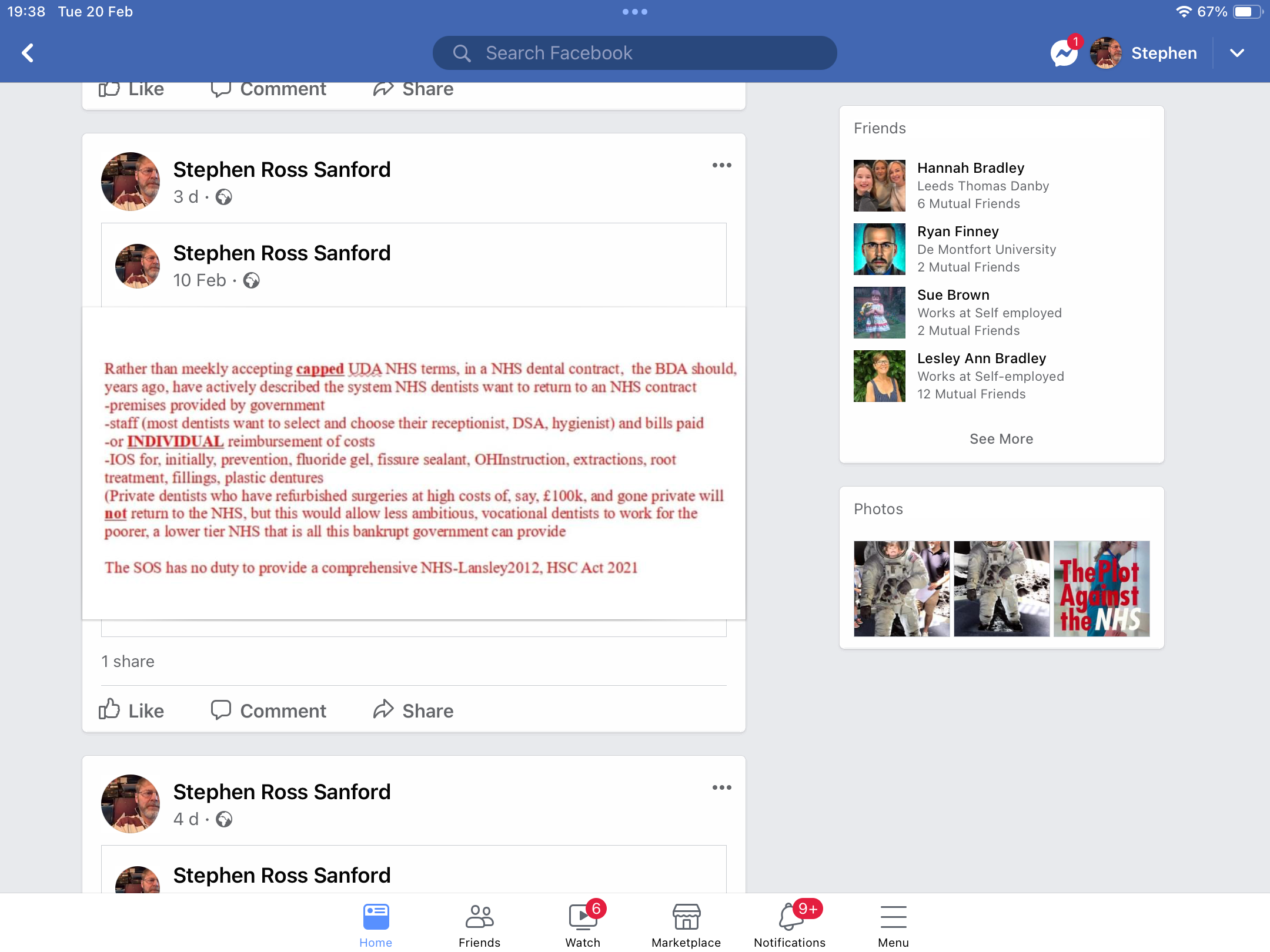This screenshot has width=1270, height=952.
Task: Open Stephen profile in top bar
Action: [1144, 53]
